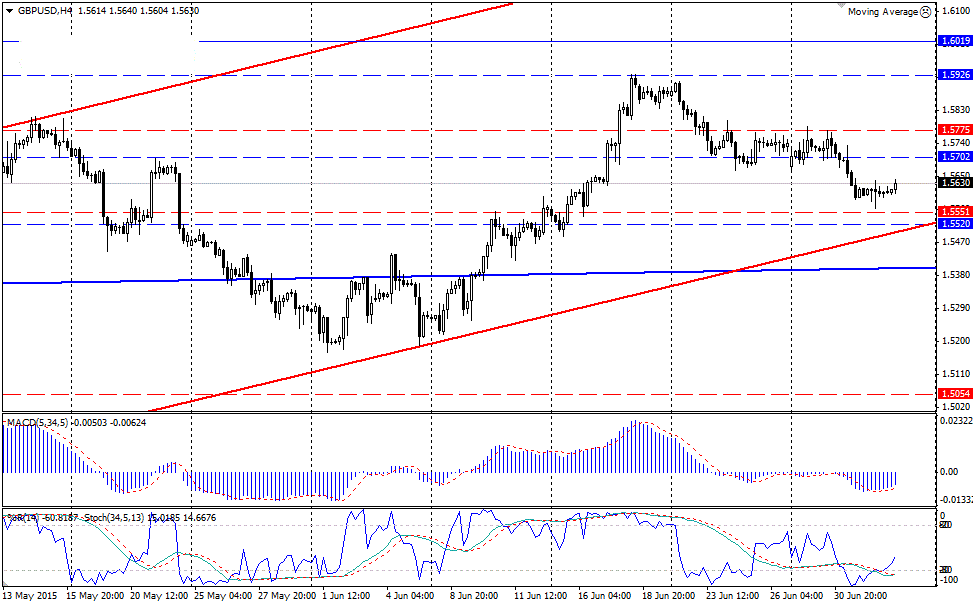The height and width of the screenshot is (602, 973).
Task: Click the '15 May 20:00' time axis label
Action: click(x=94, y=596)
